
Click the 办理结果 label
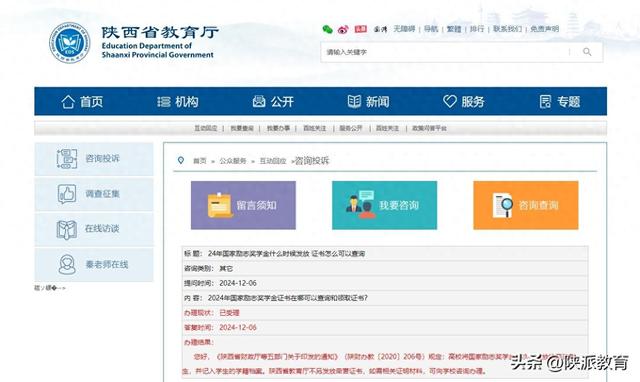tap(199, 342)
